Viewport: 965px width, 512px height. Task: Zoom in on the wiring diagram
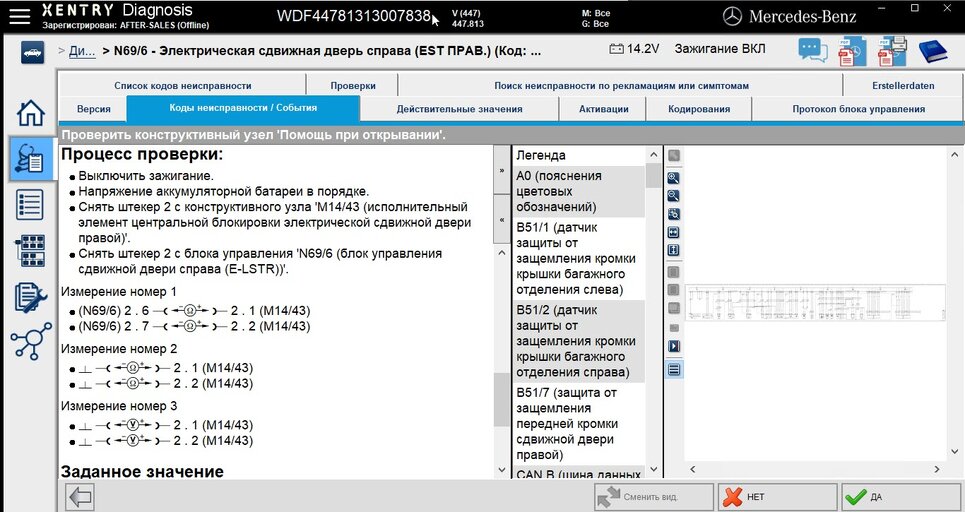674,178
